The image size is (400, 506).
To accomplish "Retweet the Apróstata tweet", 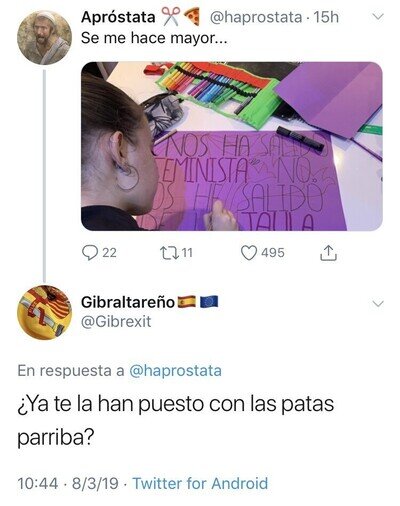I will tap(169, 253).
